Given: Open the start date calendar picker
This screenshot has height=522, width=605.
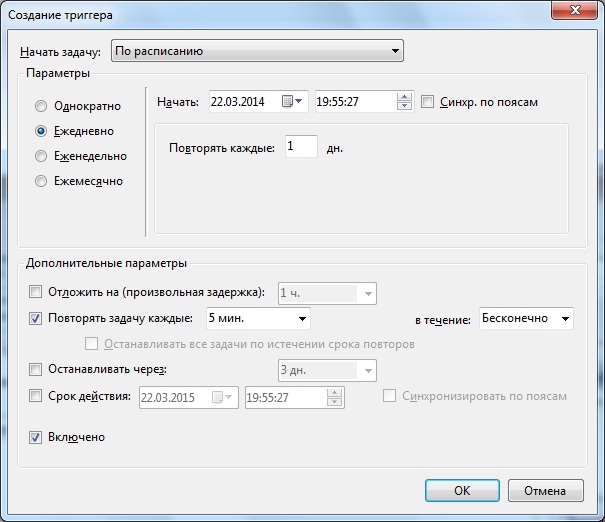Looking at the screenshot, I should coord(293,101).
